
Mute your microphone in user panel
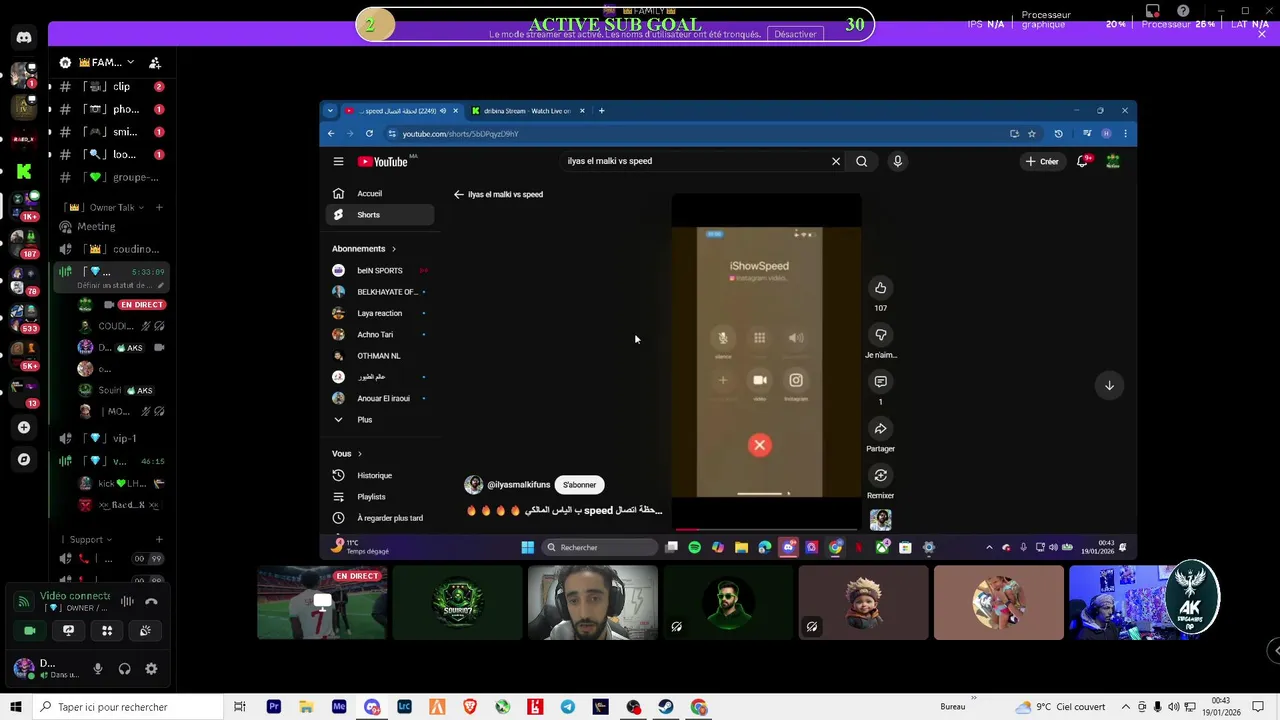point(98,669)
